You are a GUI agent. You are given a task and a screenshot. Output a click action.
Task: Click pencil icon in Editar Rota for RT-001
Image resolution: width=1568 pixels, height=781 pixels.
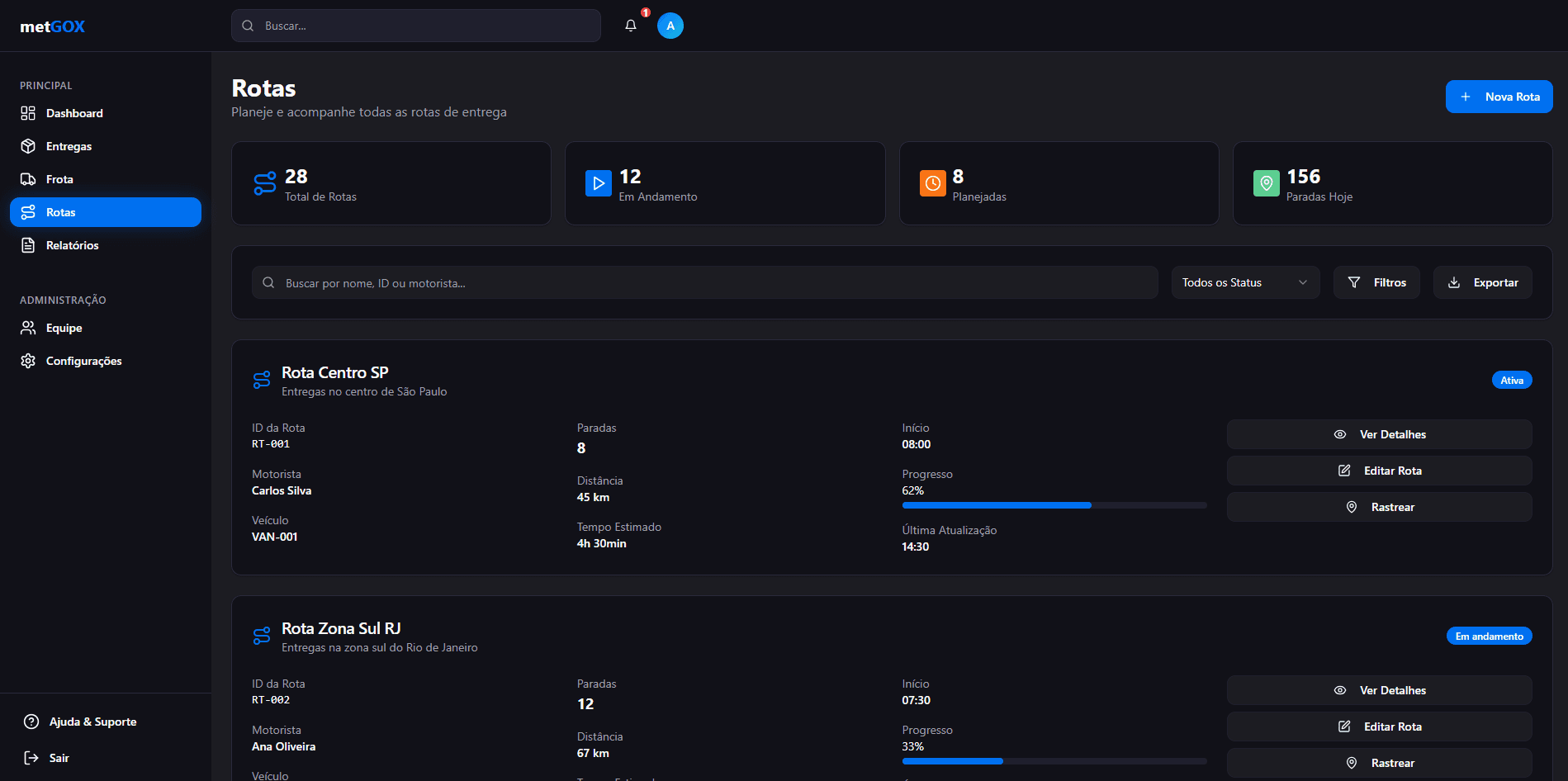[1344, 471]
